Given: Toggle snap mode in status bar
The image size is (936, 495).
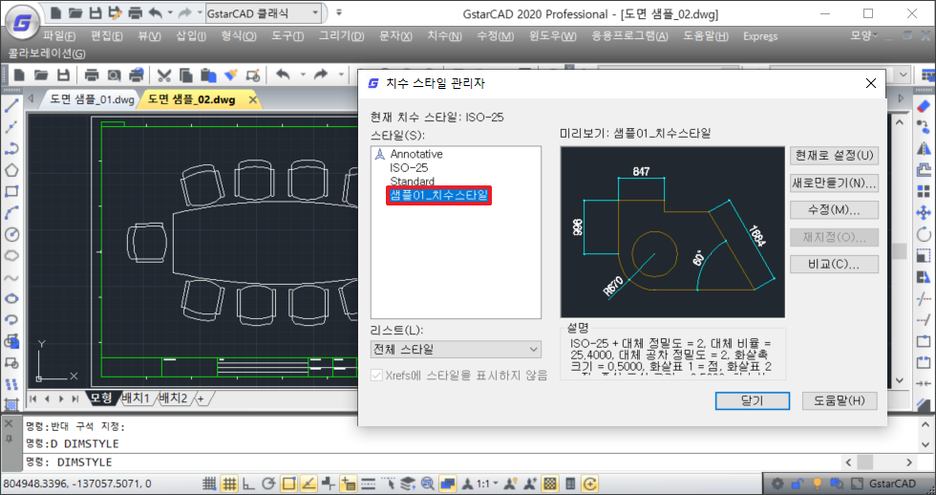Looking at the screenshot, I should [x=211, y=484].
